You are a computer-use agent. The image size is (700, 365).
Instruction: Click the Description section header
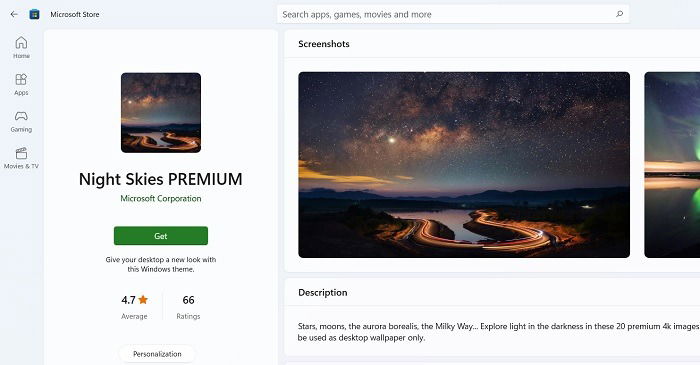coord(322,292)
